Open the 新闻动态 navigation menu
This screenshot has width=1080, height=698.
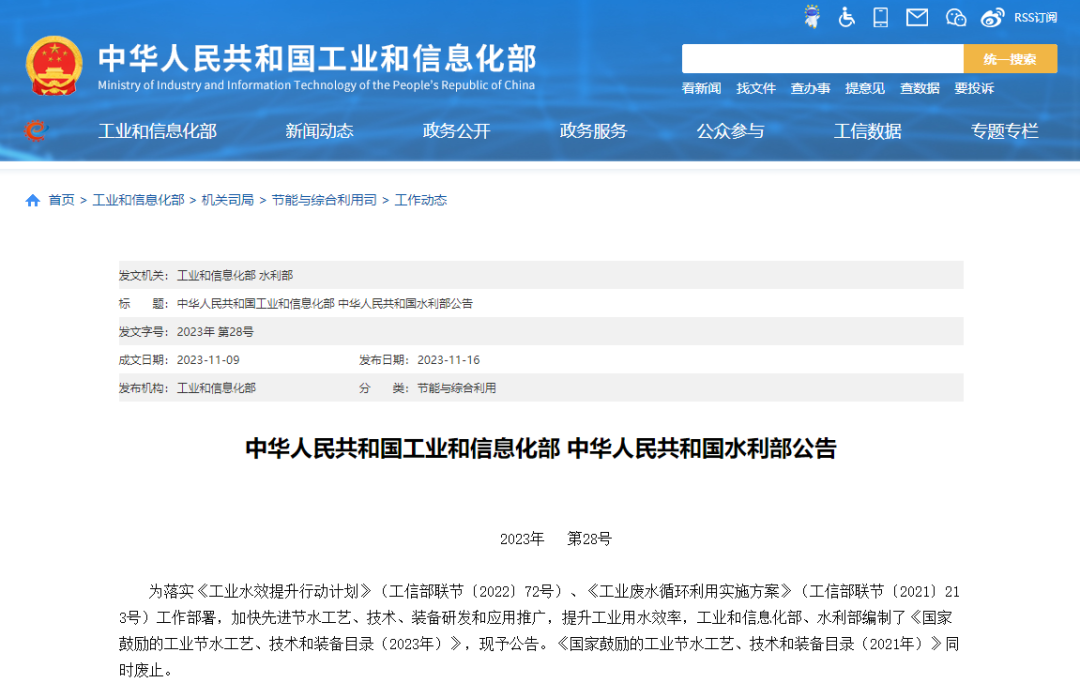point(319,131)
